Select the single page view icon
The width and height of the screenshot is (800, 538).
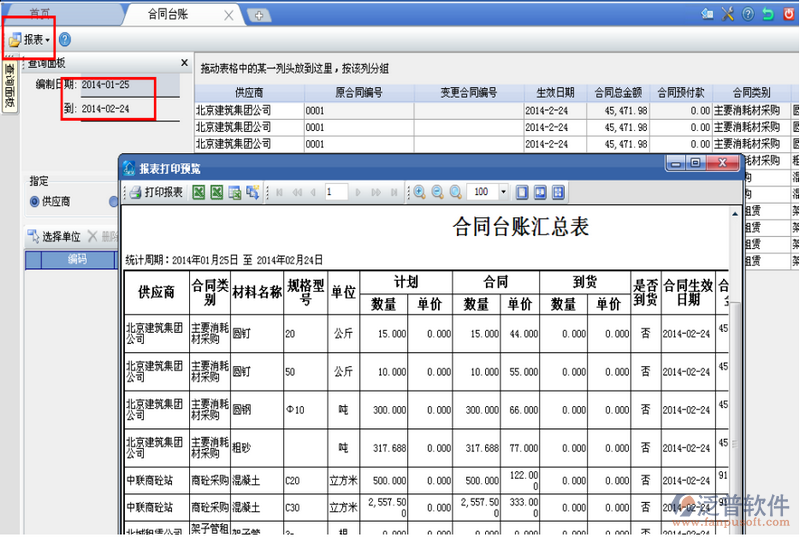[x=522, y=192]
